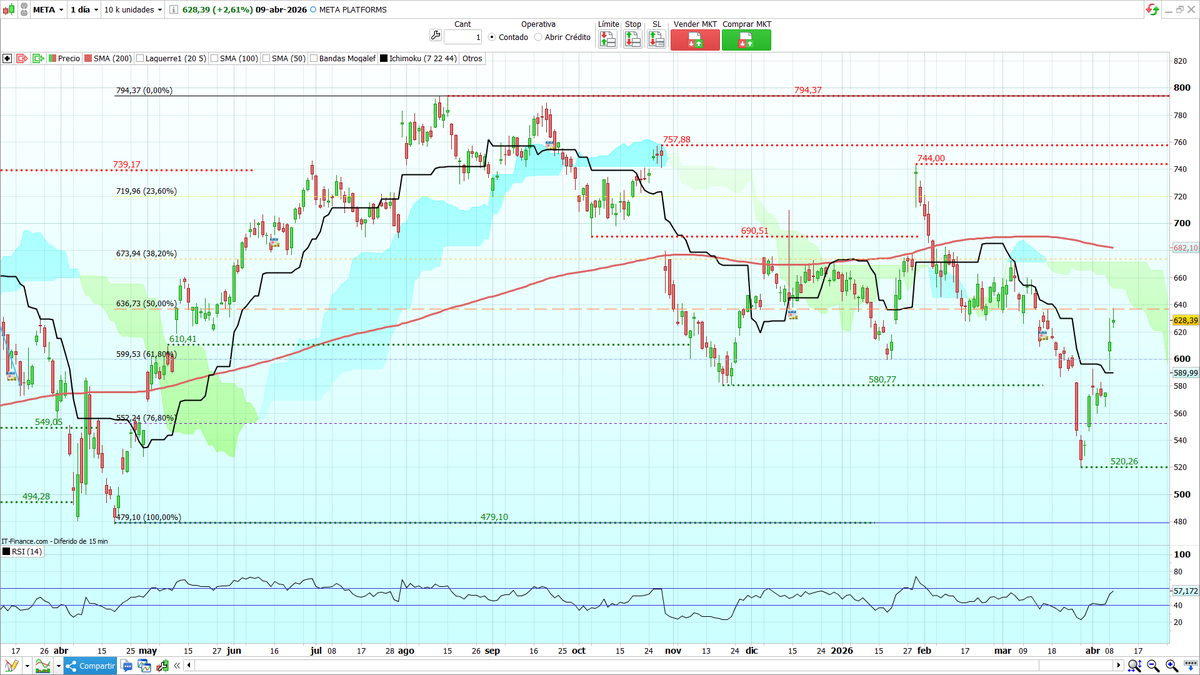Viewport: 1200px width, 675px height.
Task: Click the info icon beside the price
Action: click(x=174, y=8)
